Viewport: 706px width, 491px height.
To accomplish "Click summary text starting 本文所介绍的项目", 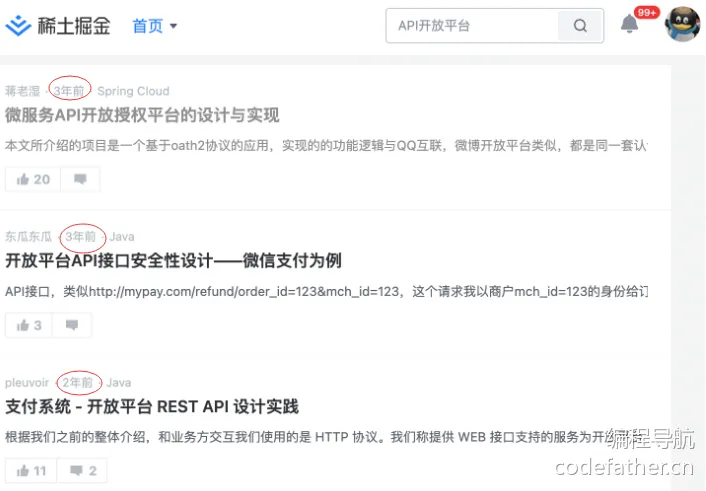I will tap(326, 145).
